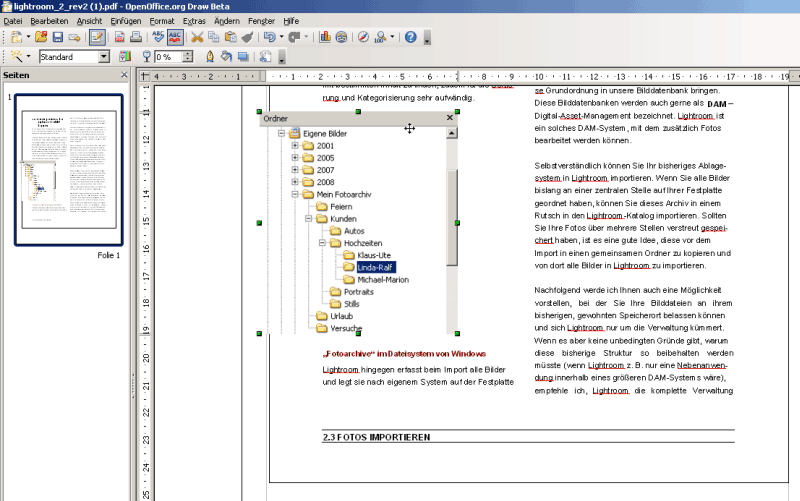Screen dimensions: 800x501
Task: Select the Folie 1 page thumbnail
Action: pyautogui.click(x=69, y=171)
